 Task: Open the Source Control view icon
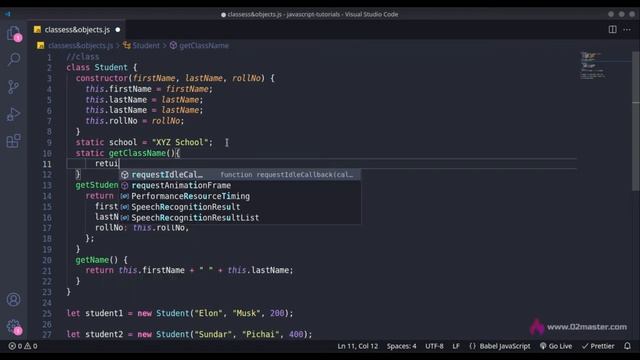pos(13,87)
